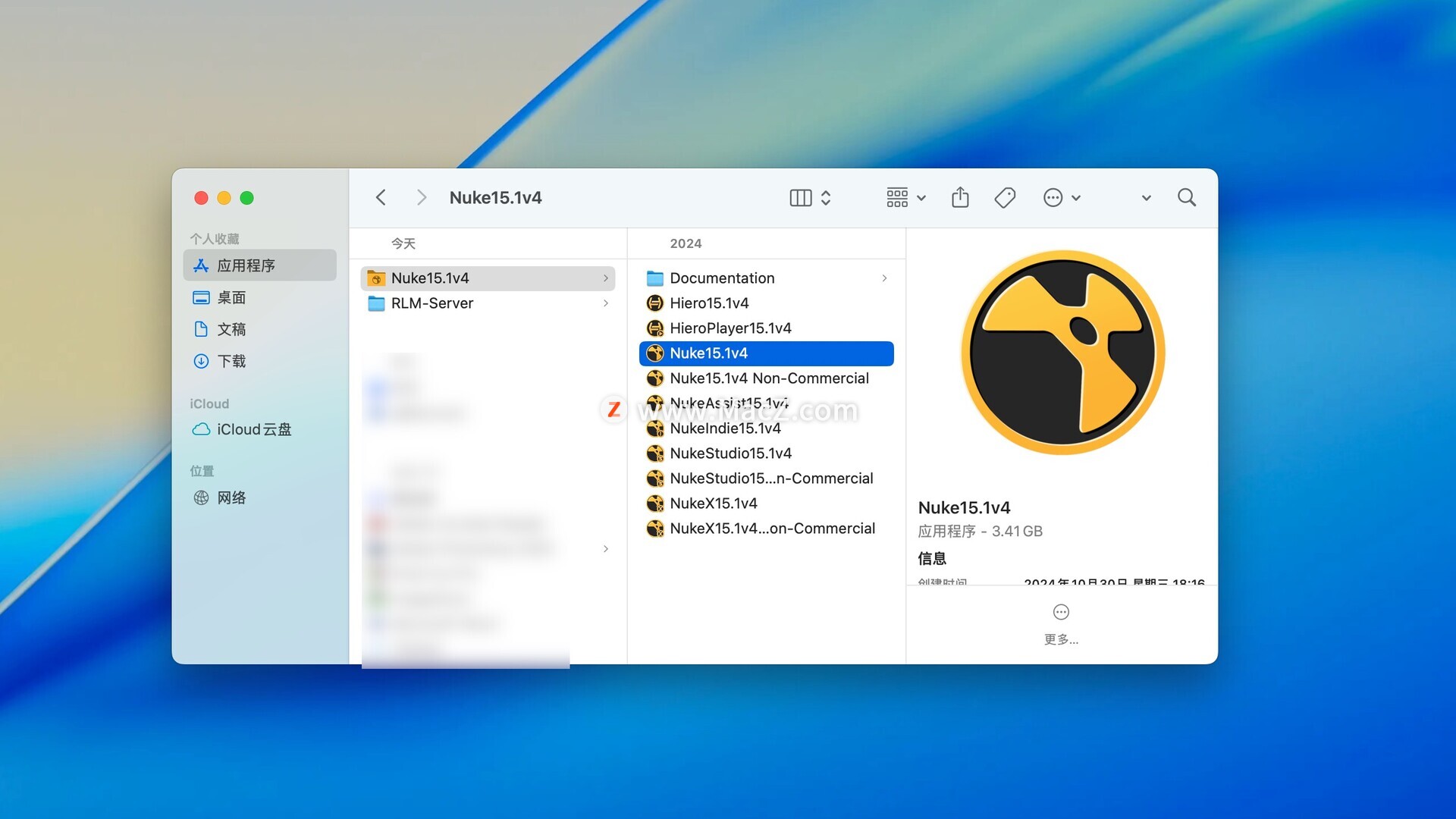This screenshot has height=819, width=1456.
Task: Select 应用程序 in the sidebar
Action: point(260,265)
